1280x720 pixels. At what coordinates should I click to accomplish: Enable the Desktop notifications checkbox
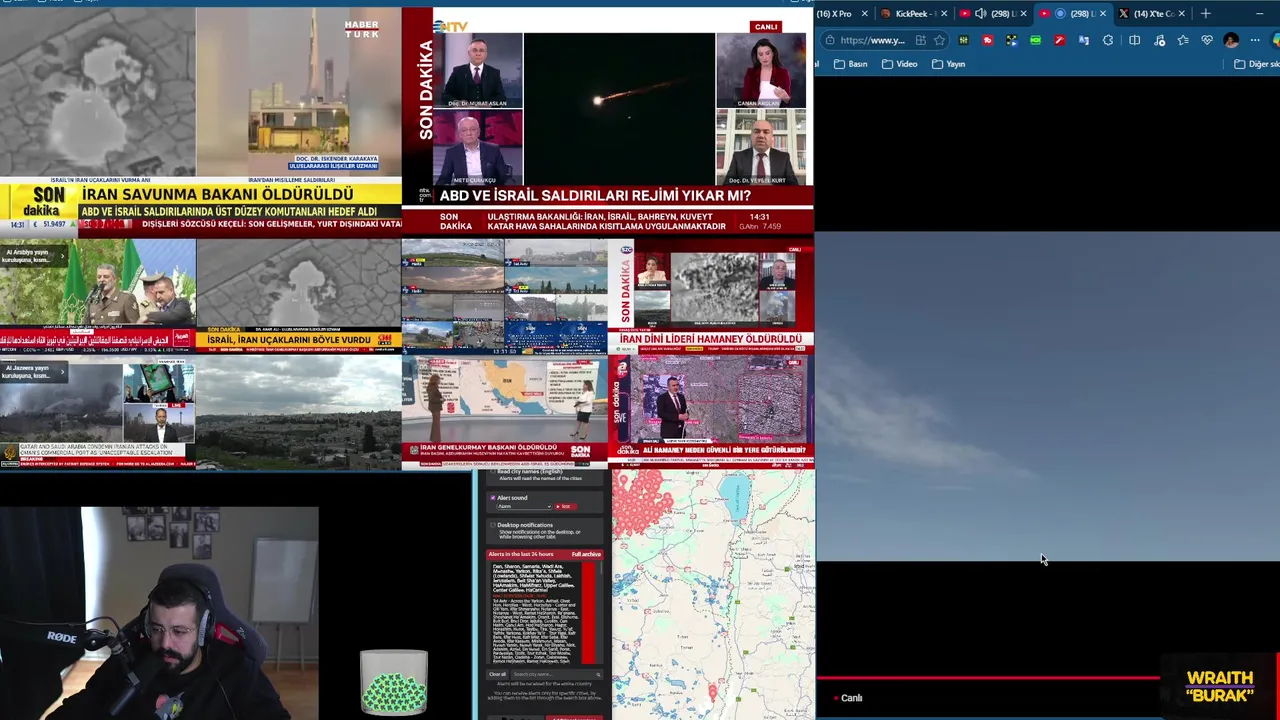[493, 525]
